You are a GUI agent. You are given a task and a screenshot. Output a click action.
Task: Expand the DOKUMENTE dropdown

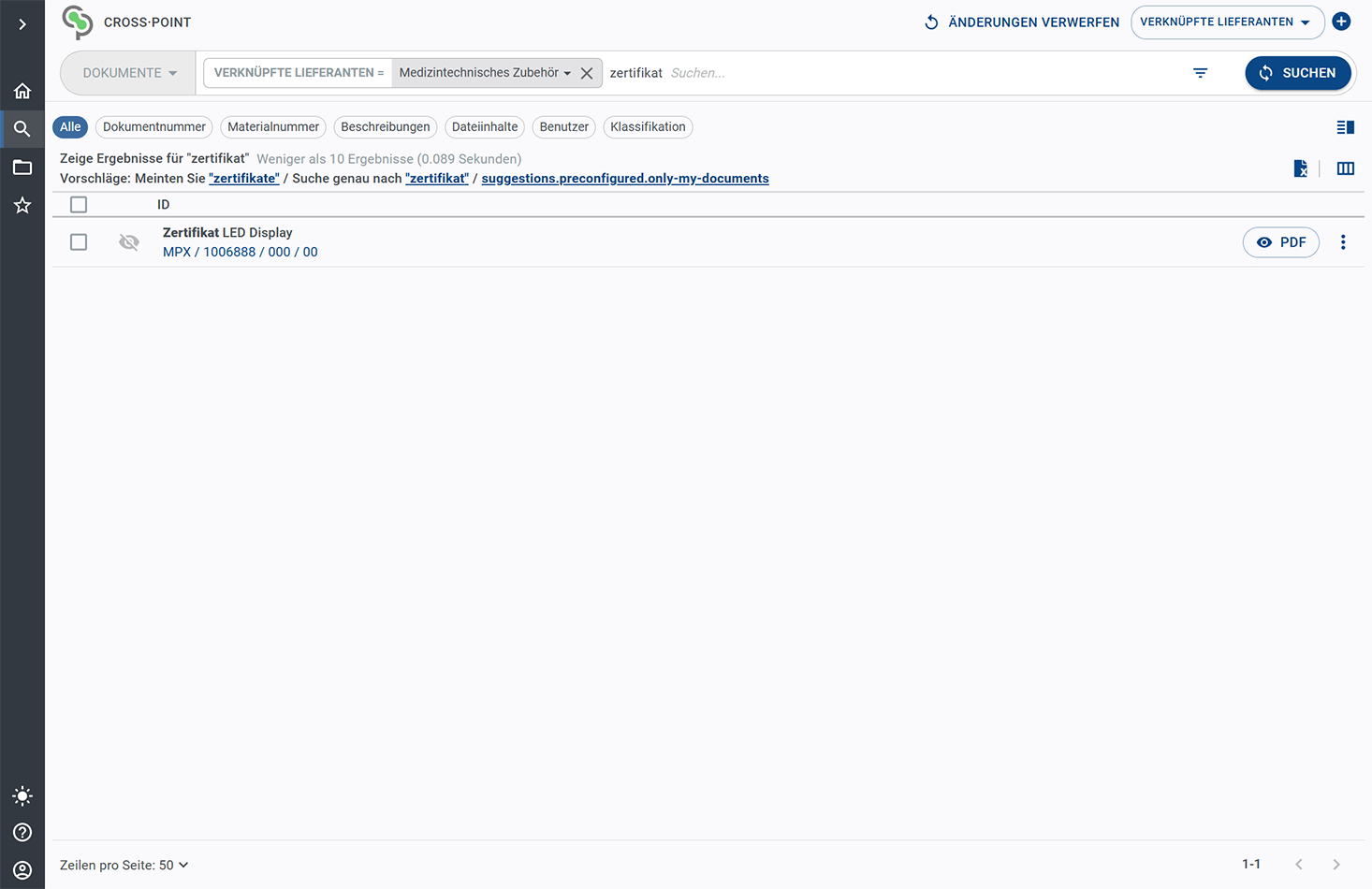pos(129,73)
